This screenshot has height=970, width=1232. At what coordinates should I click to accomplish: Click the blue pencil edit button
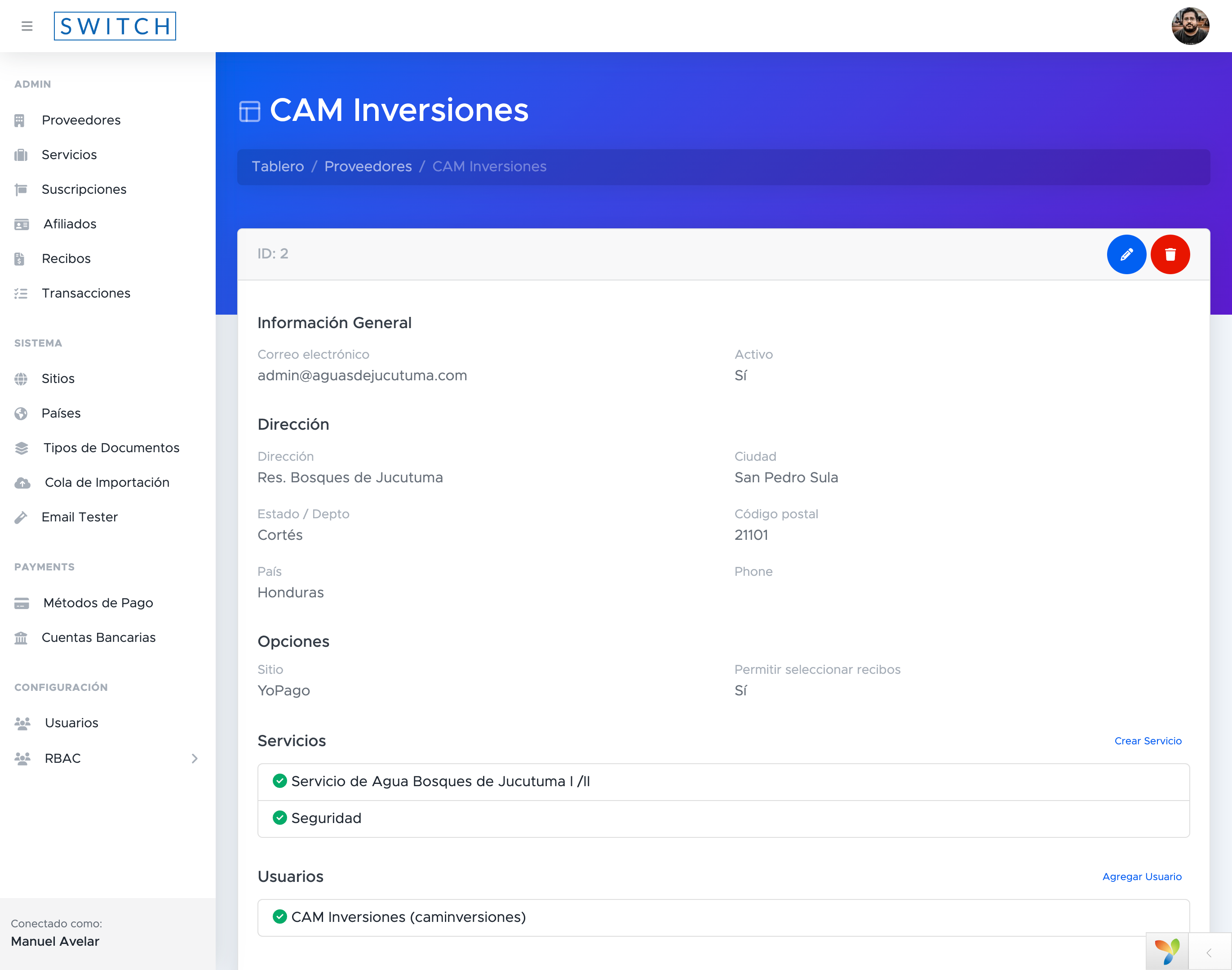point(1126,254)
